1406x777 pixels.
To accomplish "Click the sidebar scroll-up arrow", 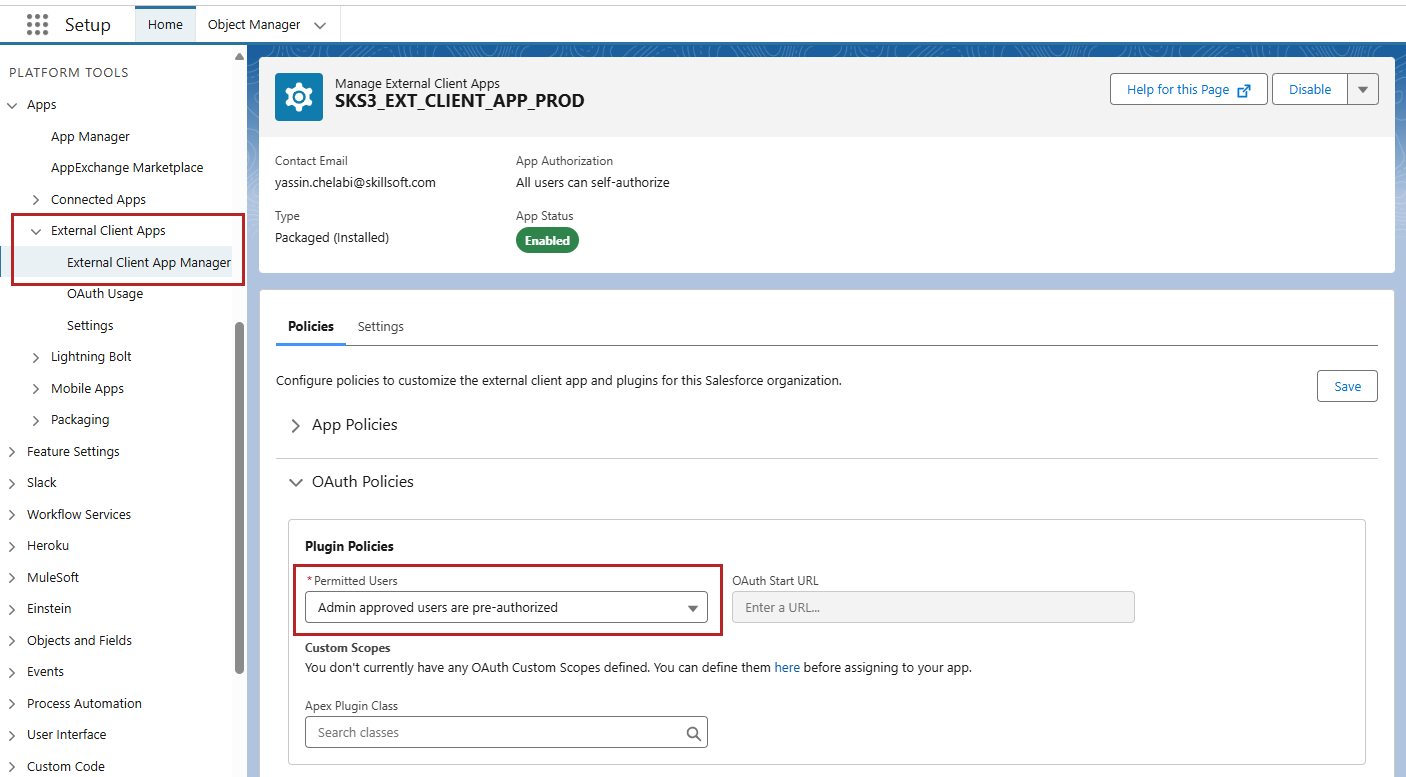I will pyautogui.click(x=239, y=57).
